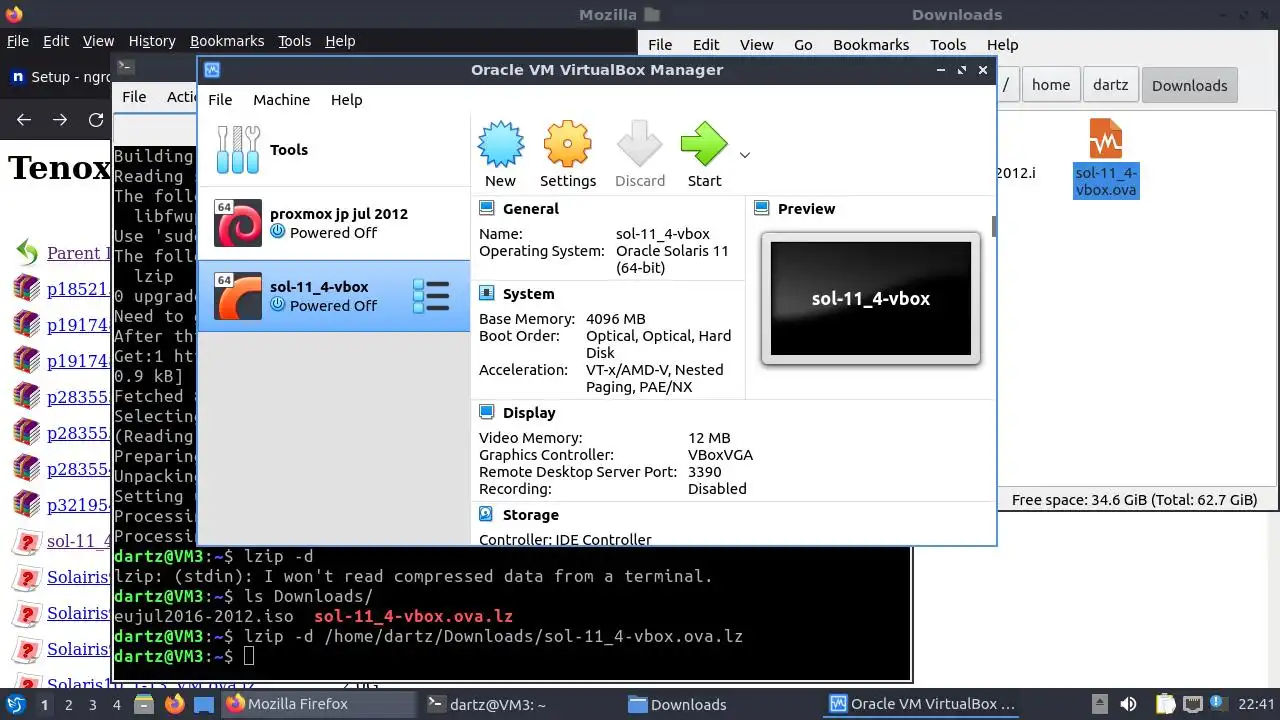Click the Preview section header icon

pyautogui.click(x=762, y=208)
